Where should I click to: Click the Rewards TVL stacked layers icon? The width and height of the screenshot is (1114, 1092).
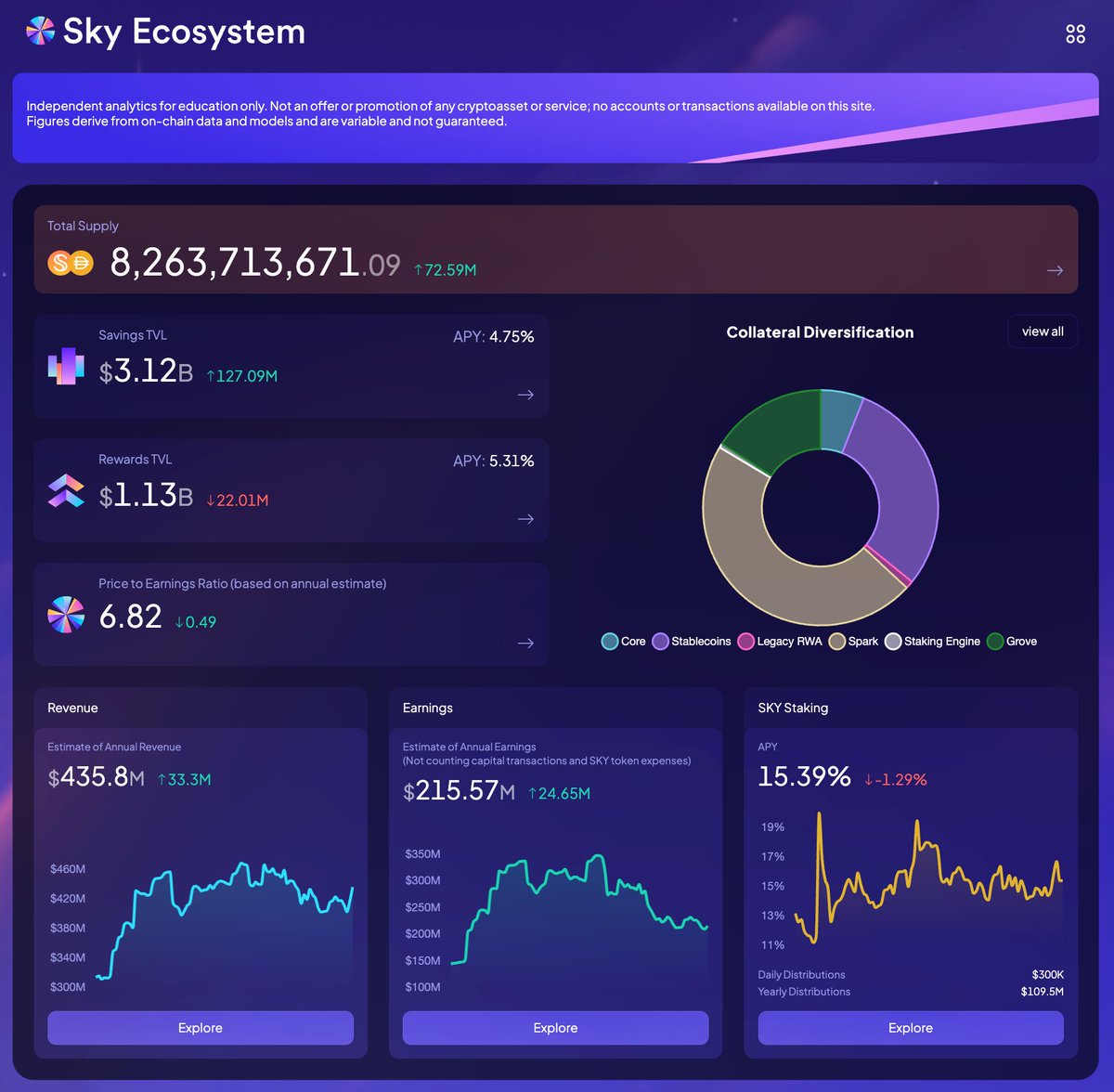tap(66, 491)
